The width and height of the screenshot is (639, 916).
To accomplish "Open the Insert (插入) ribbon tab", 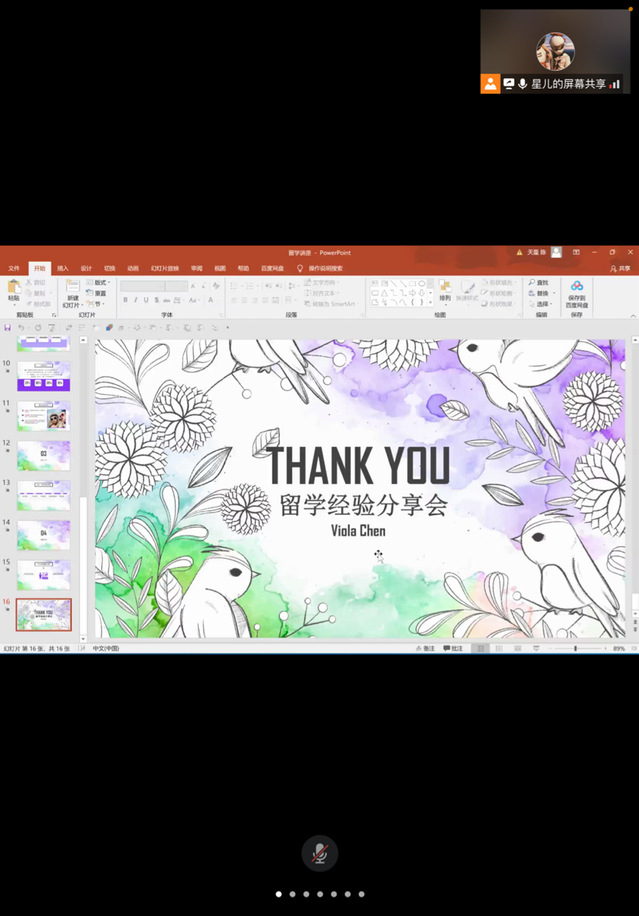I will click(63, 268).
